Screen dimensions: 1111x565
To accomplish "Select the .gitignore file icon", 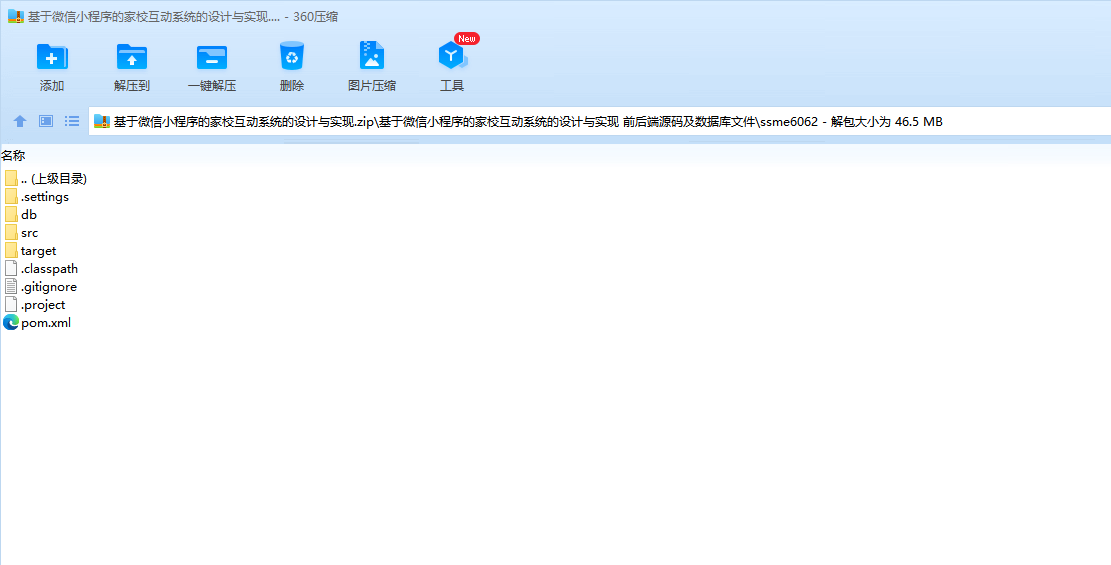I will (11, 286).
